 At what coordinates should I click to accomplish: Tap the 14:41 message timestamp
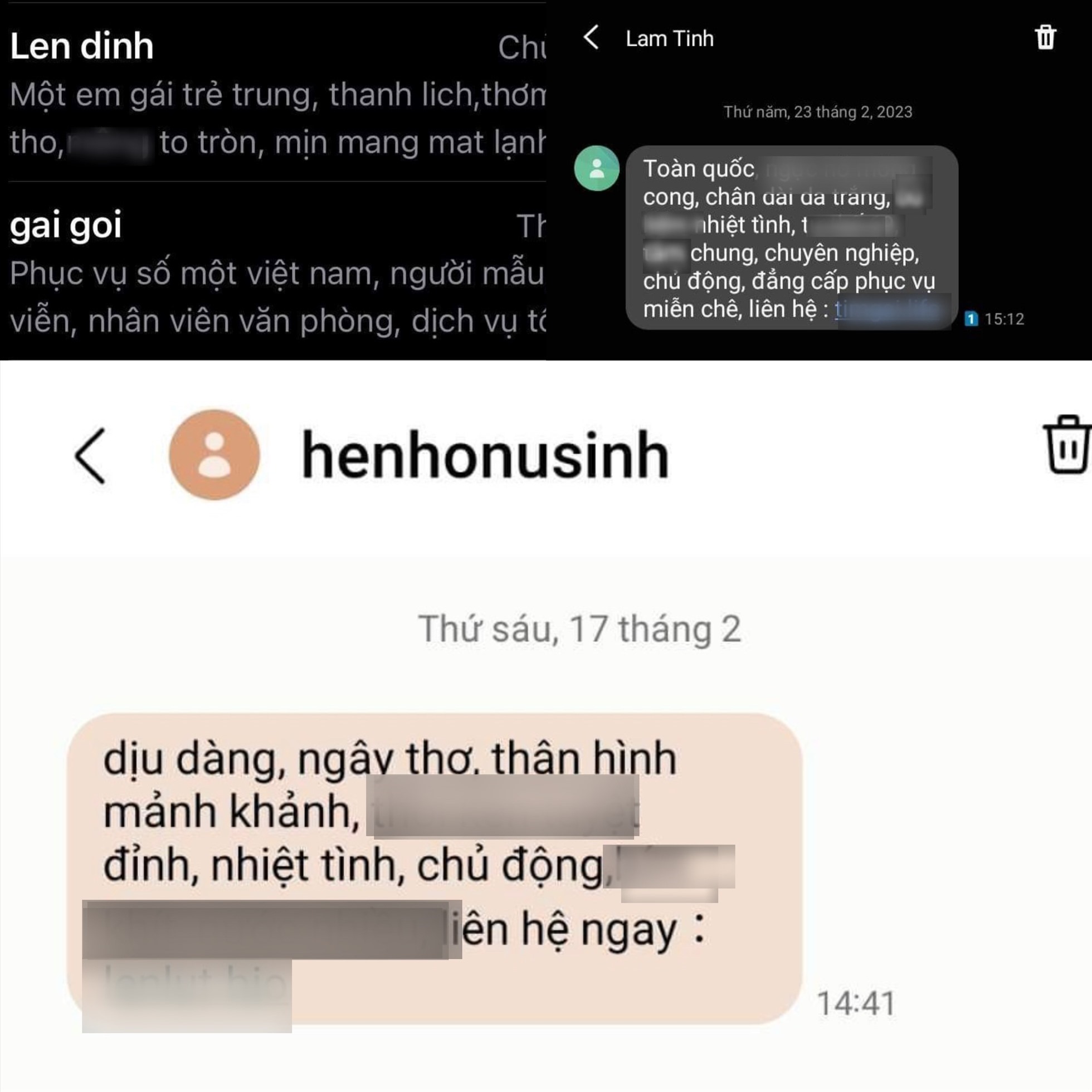pyautogui.click(x=856, y=1004)
